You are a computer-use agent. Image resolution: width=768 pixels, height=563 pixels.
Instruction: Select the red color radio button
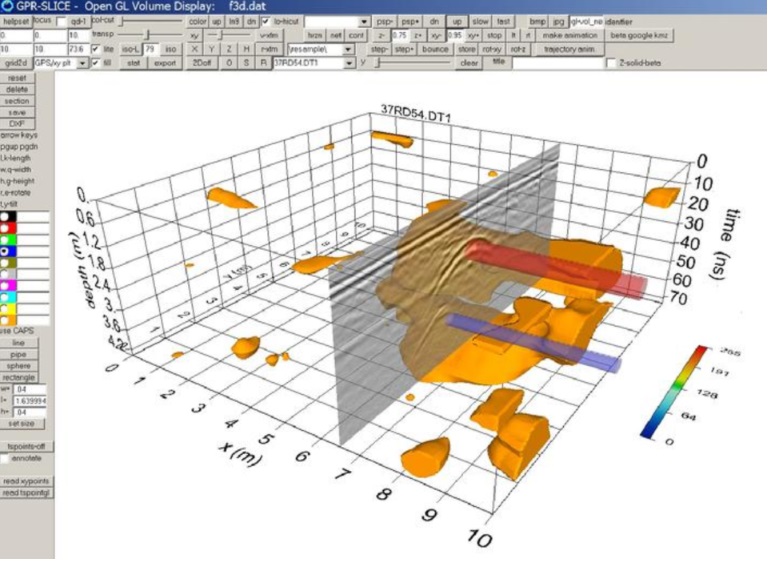(x=4, y=228)
